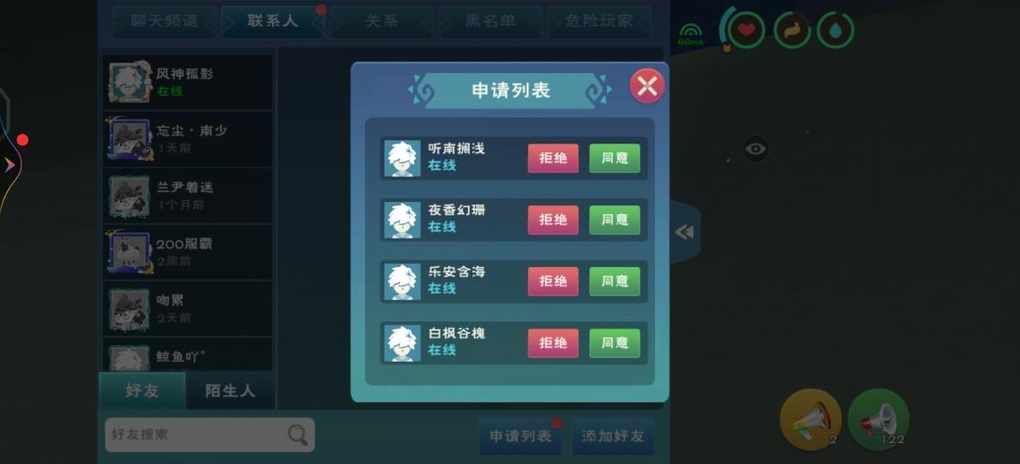Reject the request from 夜香幻珊

[x=553, y=220]
